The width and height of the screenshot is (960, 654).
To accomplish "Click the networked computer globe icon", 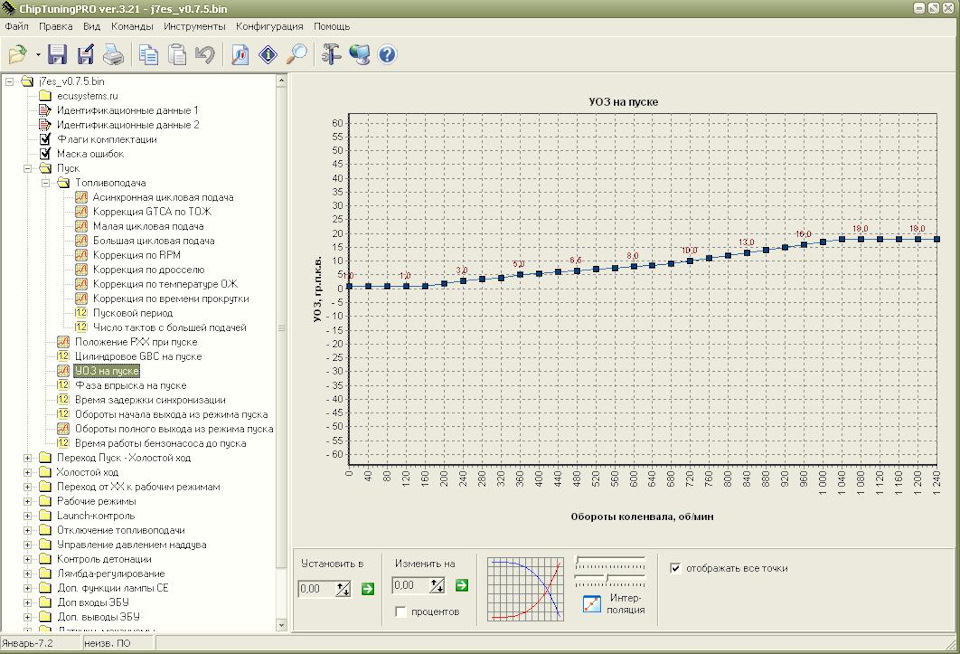I will pyautogui.click(x=359, y=54).
